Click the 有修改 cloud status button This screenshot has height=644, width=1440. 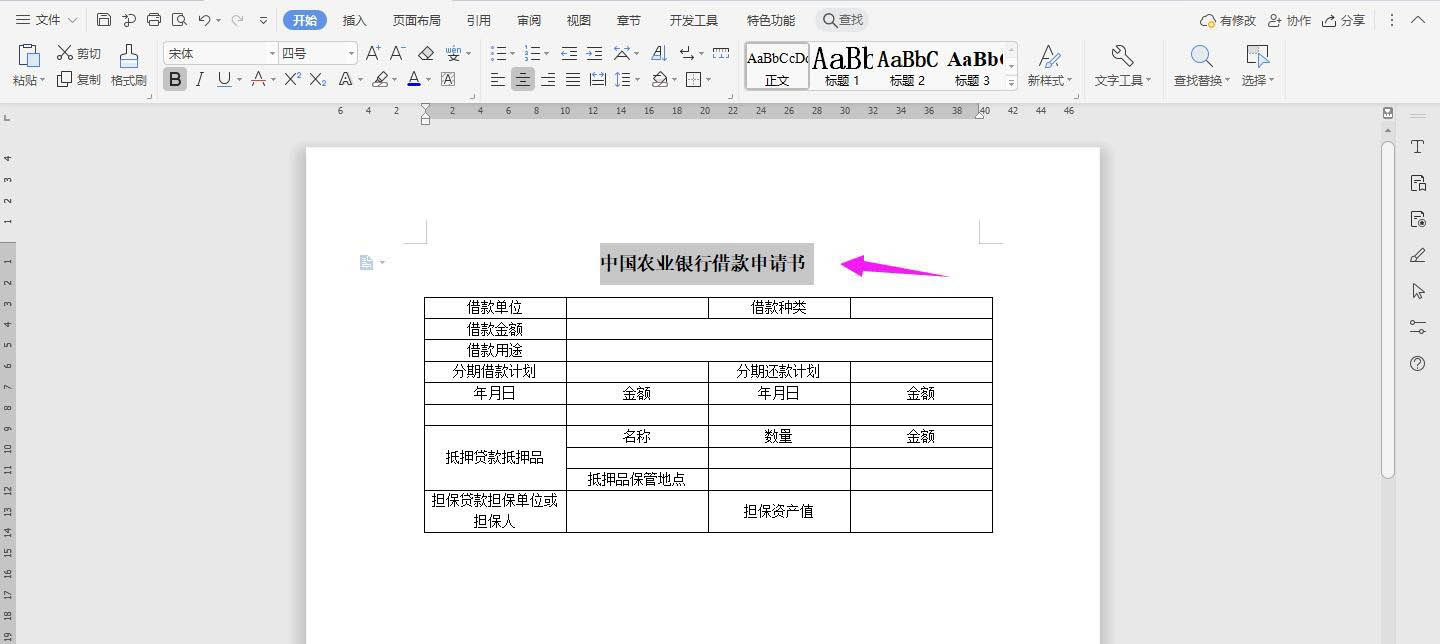click(1227, 20)
